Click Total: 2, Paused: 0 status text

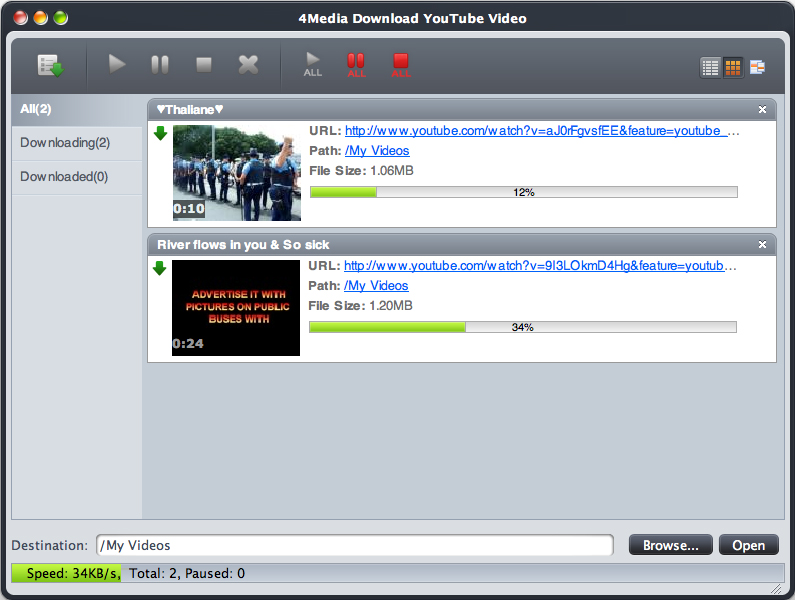coord(187,573)
